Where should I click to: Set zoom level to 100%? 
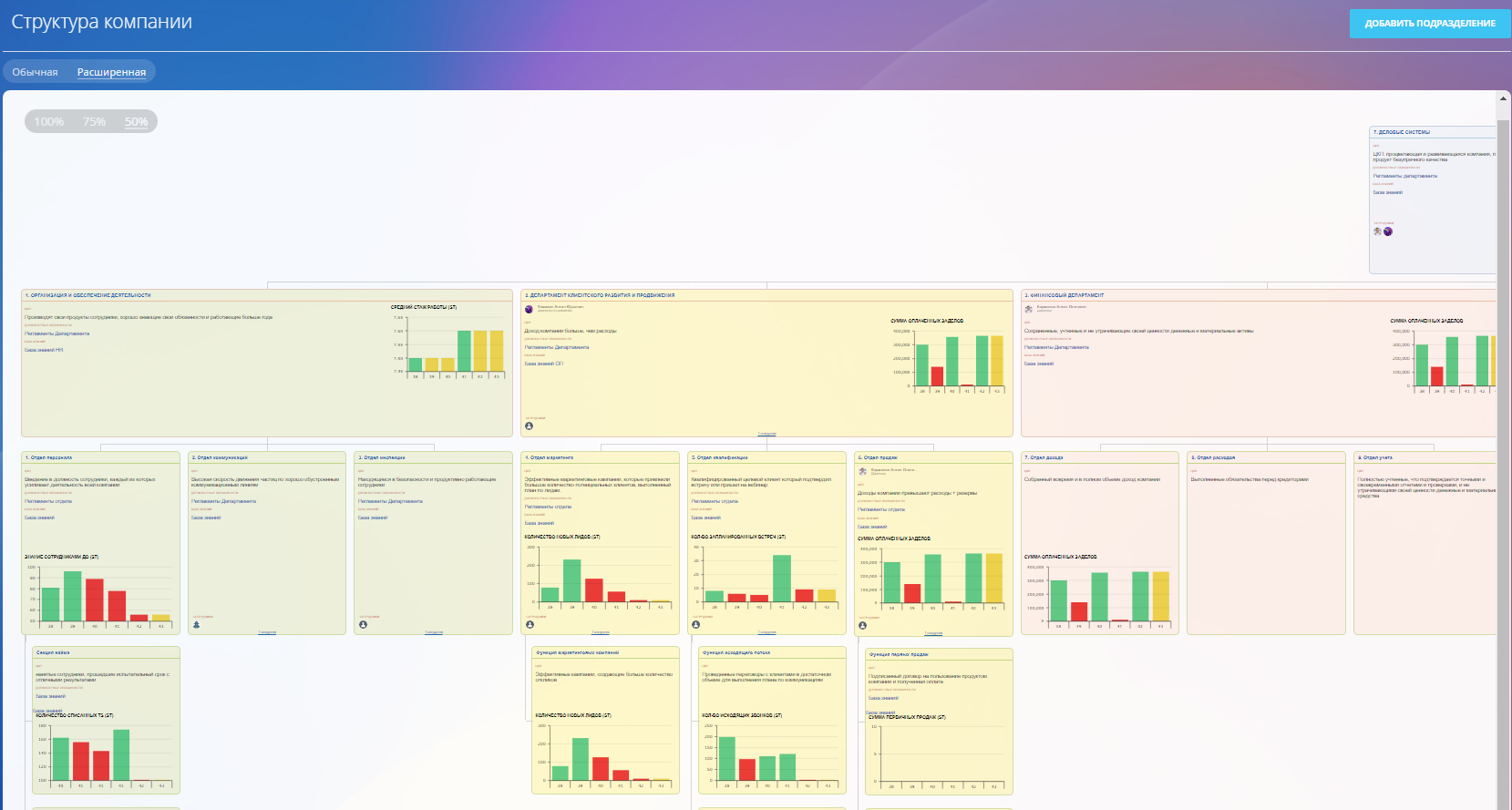tap(49, 122)
